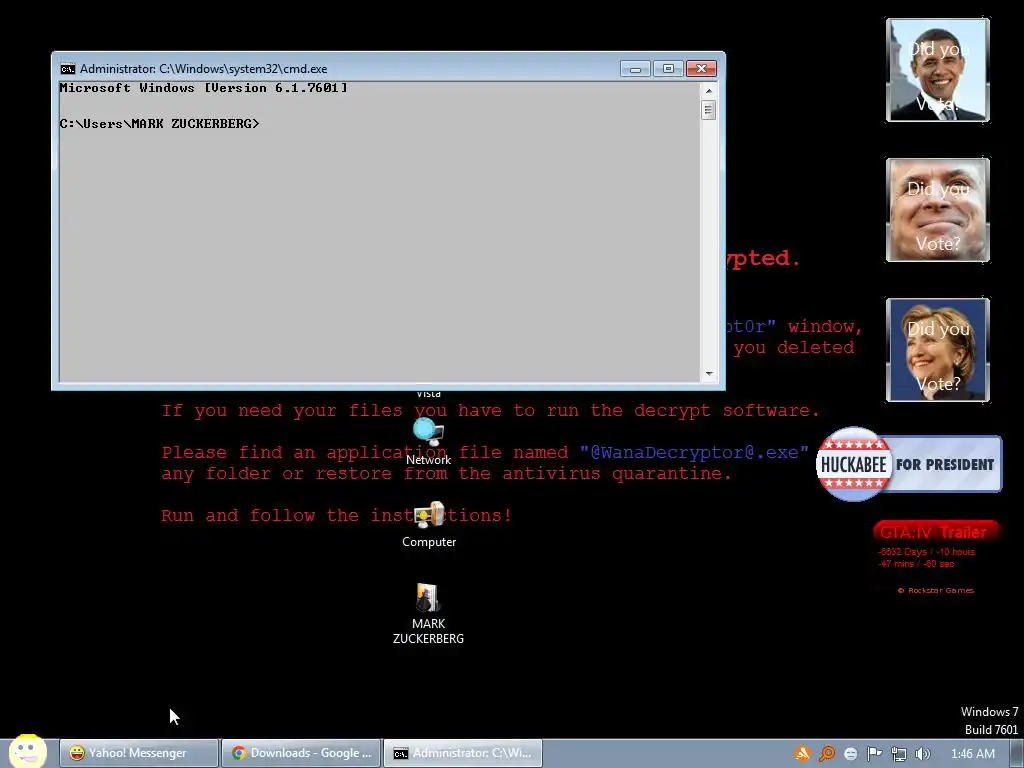Click the volume speaker tray icon
1024x768 pixels.
922,754
